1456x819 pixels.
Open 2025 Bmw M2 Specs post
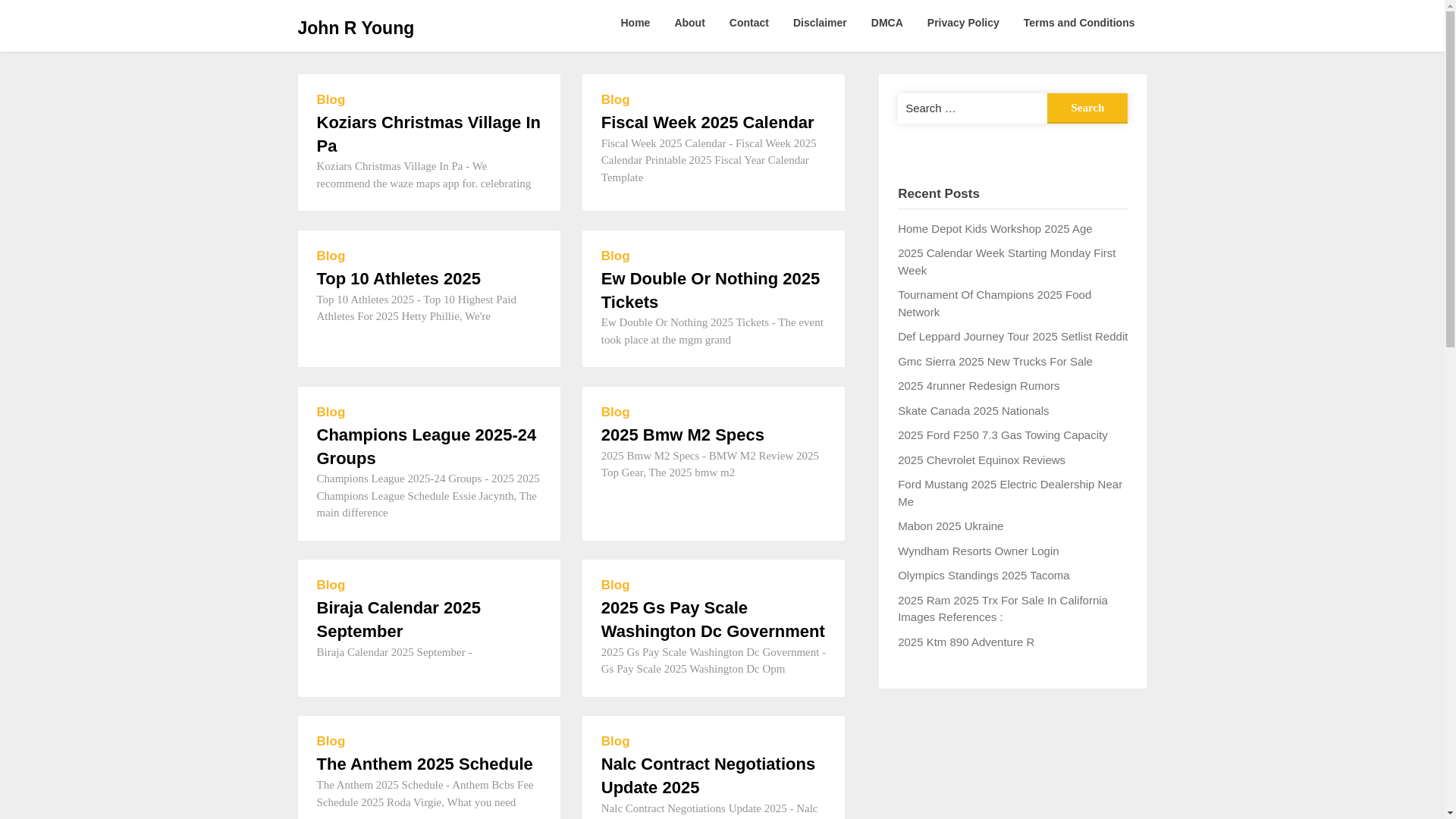pos(682,435)
